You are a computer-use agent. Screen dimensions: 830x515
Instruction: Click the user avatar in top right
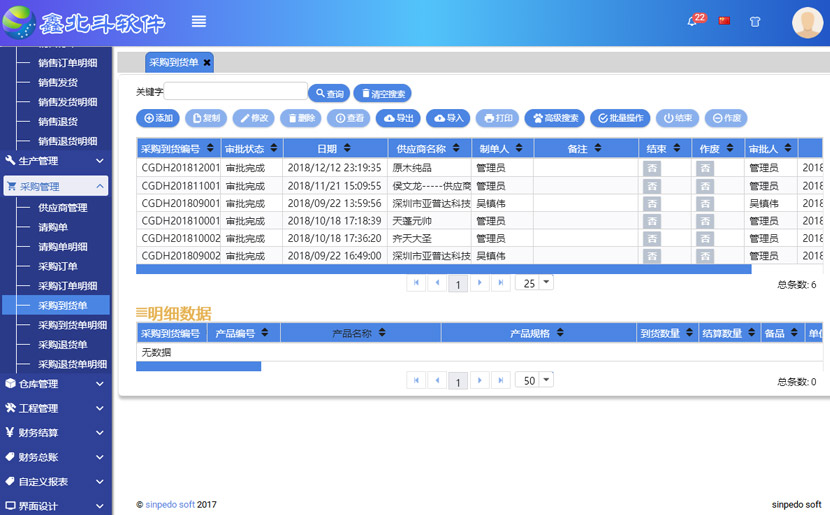coord(807,22)
